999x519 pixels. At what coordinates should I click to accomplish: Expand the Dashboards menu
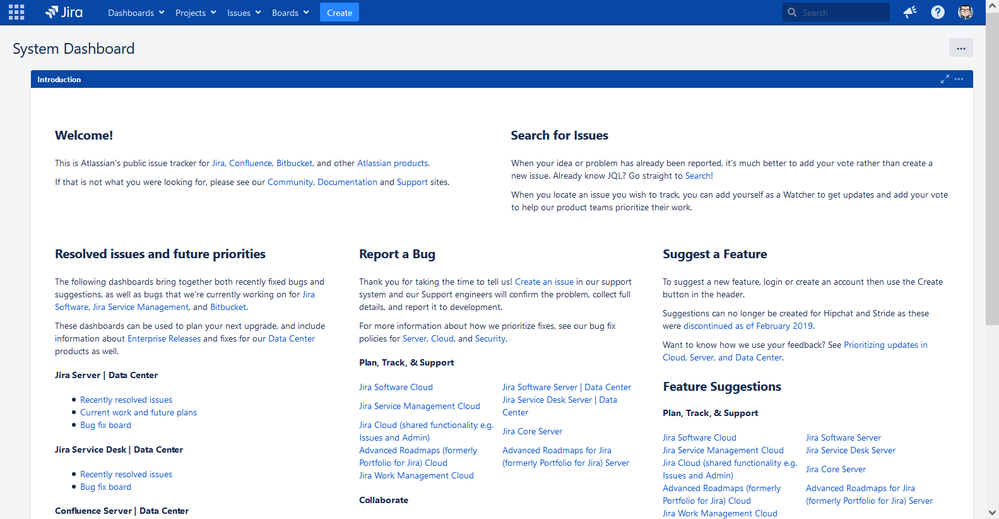pyautogui.click(x=136, y=13)
